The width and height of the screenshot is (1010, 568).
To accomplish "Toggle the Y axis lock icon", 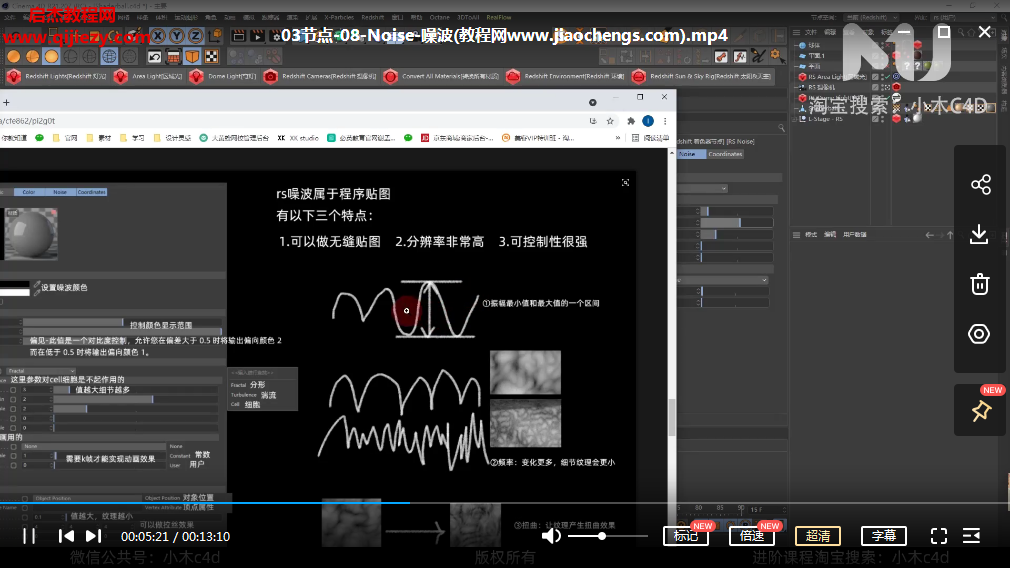I will [x=176, y=36].
